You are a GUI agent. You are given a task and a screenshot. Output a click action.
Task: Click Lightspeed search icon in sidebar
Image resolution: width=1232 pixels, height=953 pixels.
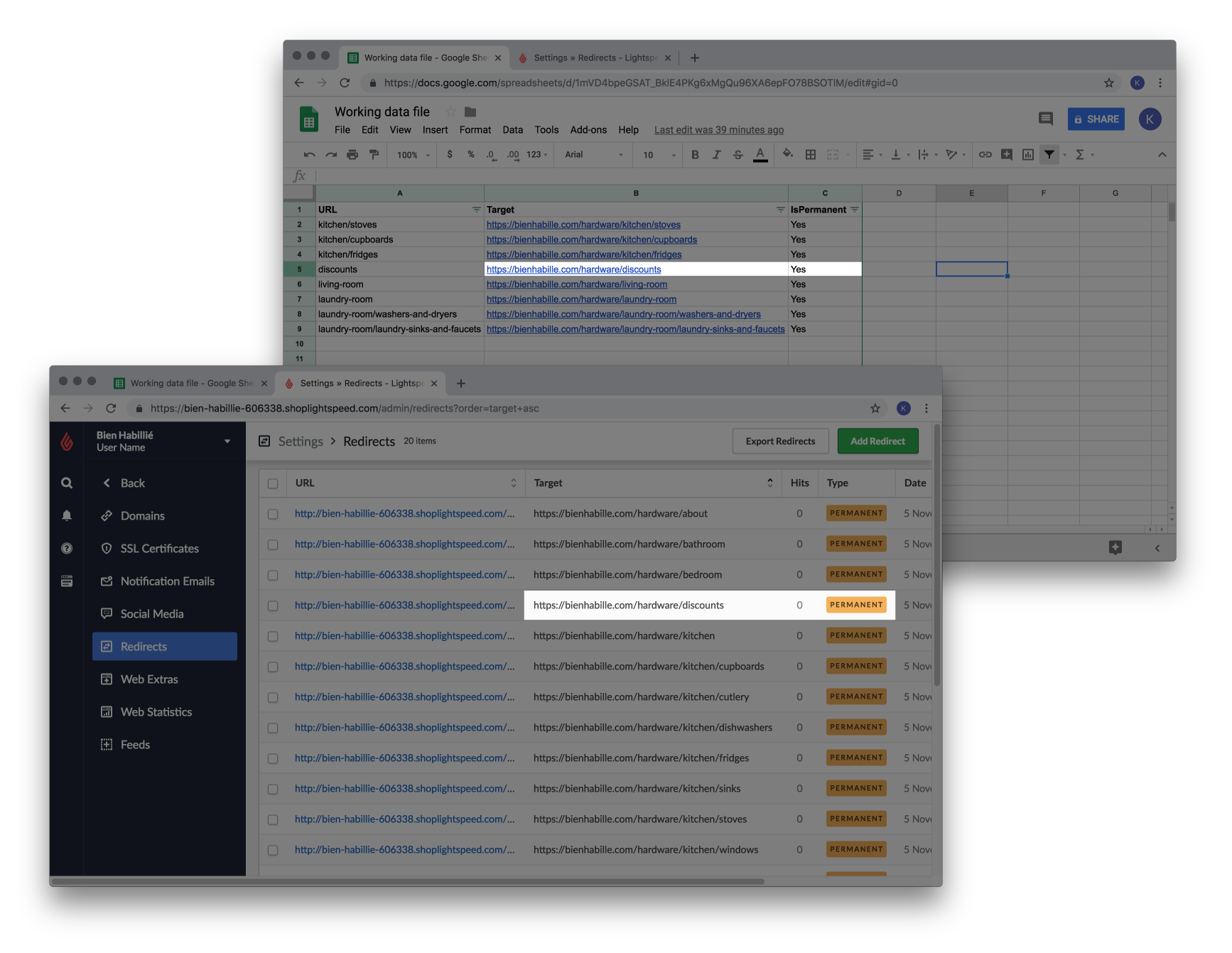67,483
